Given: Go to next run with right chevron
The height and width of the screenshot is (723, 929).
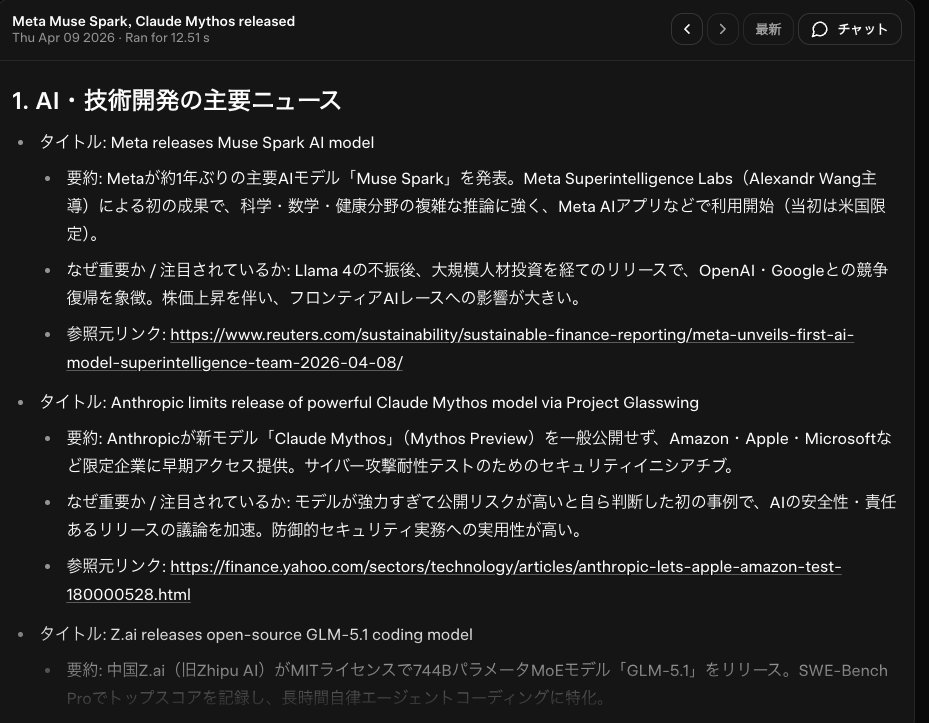Looking at the screenshot, I should click(722, 29).
